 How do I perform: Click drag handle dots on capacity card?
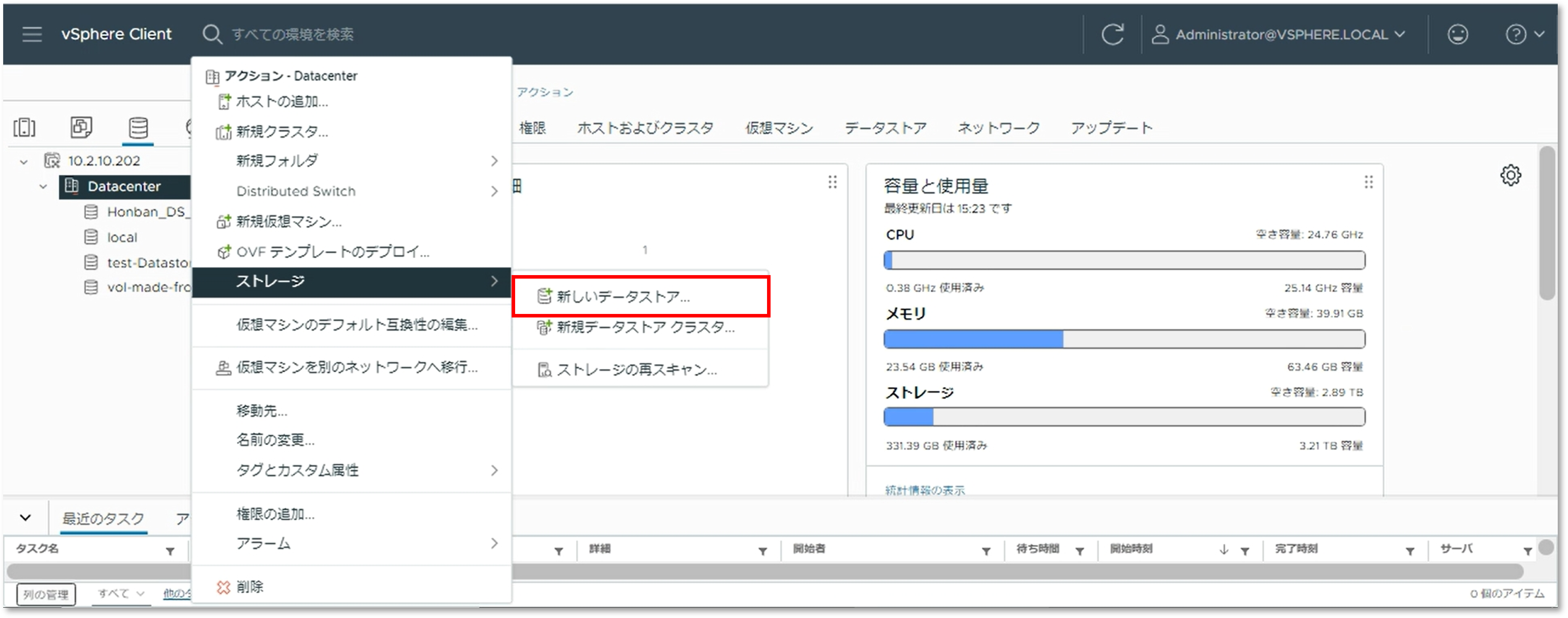point(1368,182)
